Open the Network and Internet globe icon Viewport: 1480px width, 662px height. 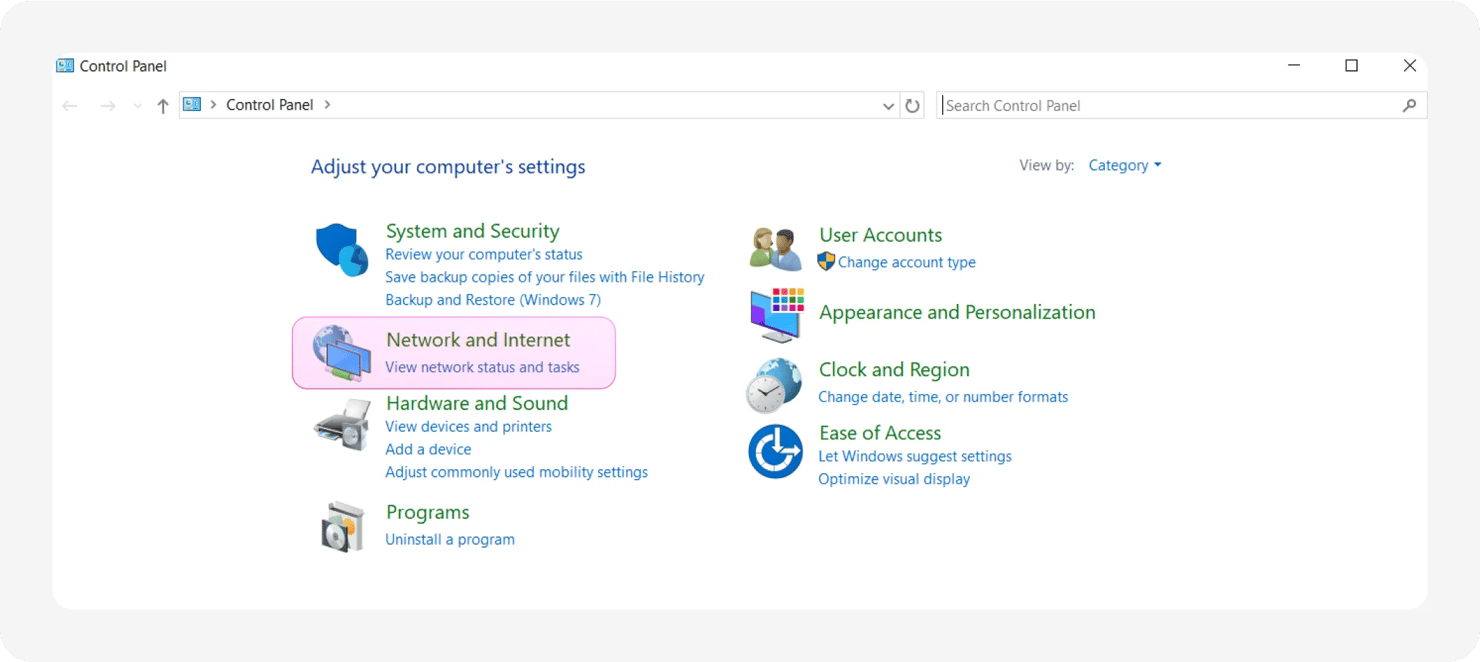pyautogui.click(x=342, y=353)
